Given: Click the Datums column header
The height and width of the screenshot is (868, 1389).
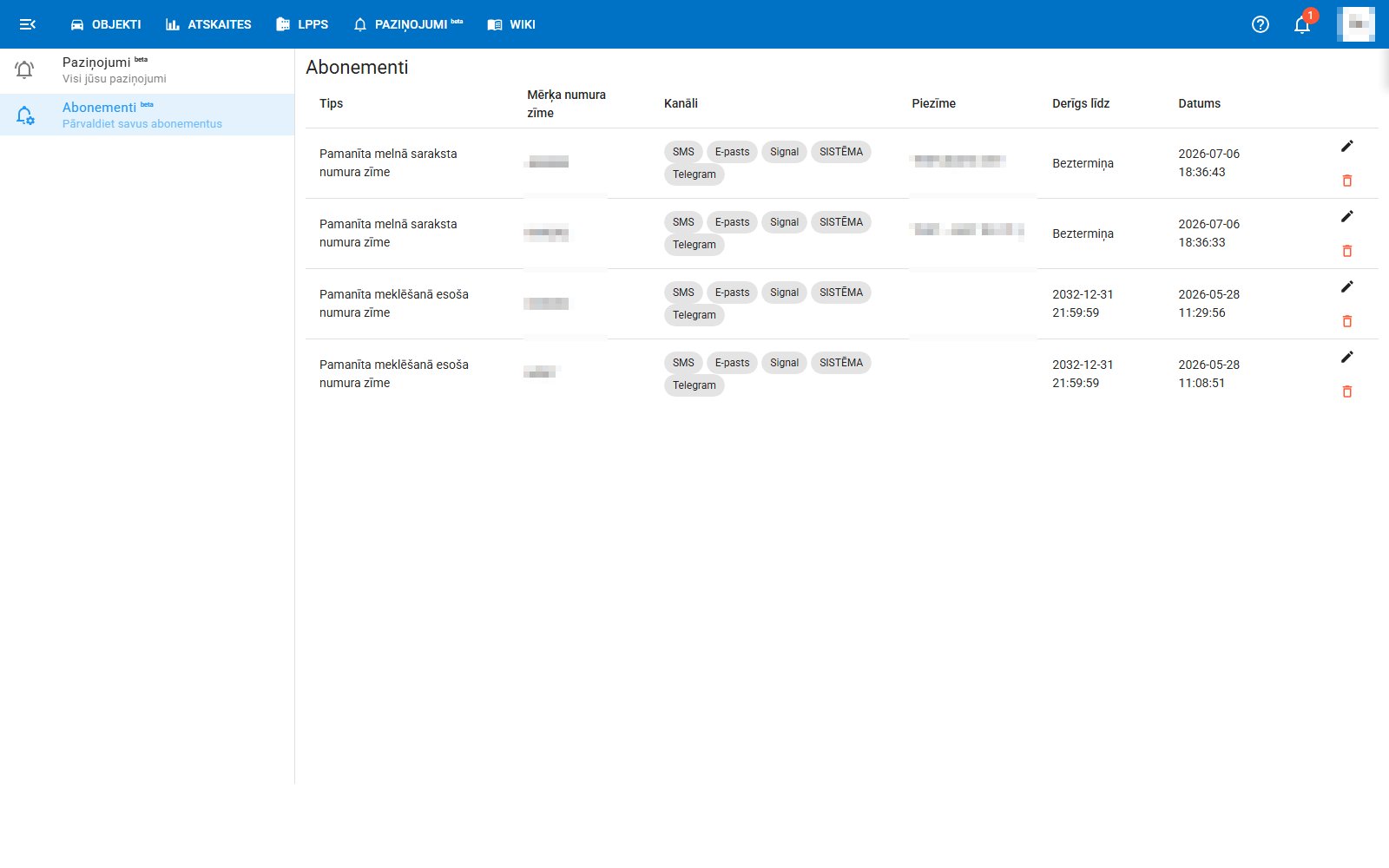Looking at the screenshot, I should (x=1199, y=103).
